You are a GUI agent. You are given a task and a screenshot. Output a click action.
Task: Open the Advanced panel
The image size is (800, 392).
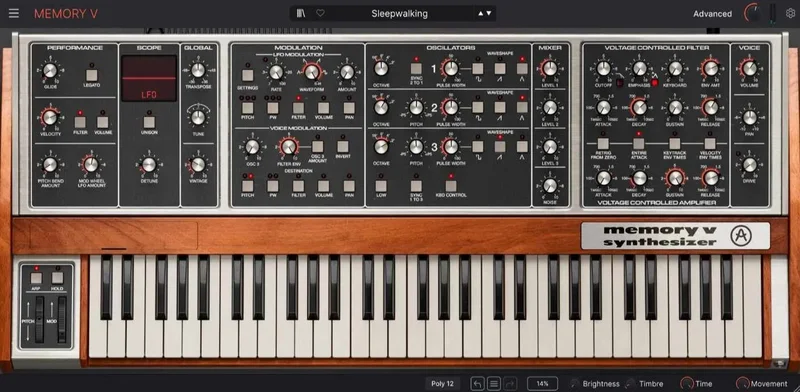712,14
